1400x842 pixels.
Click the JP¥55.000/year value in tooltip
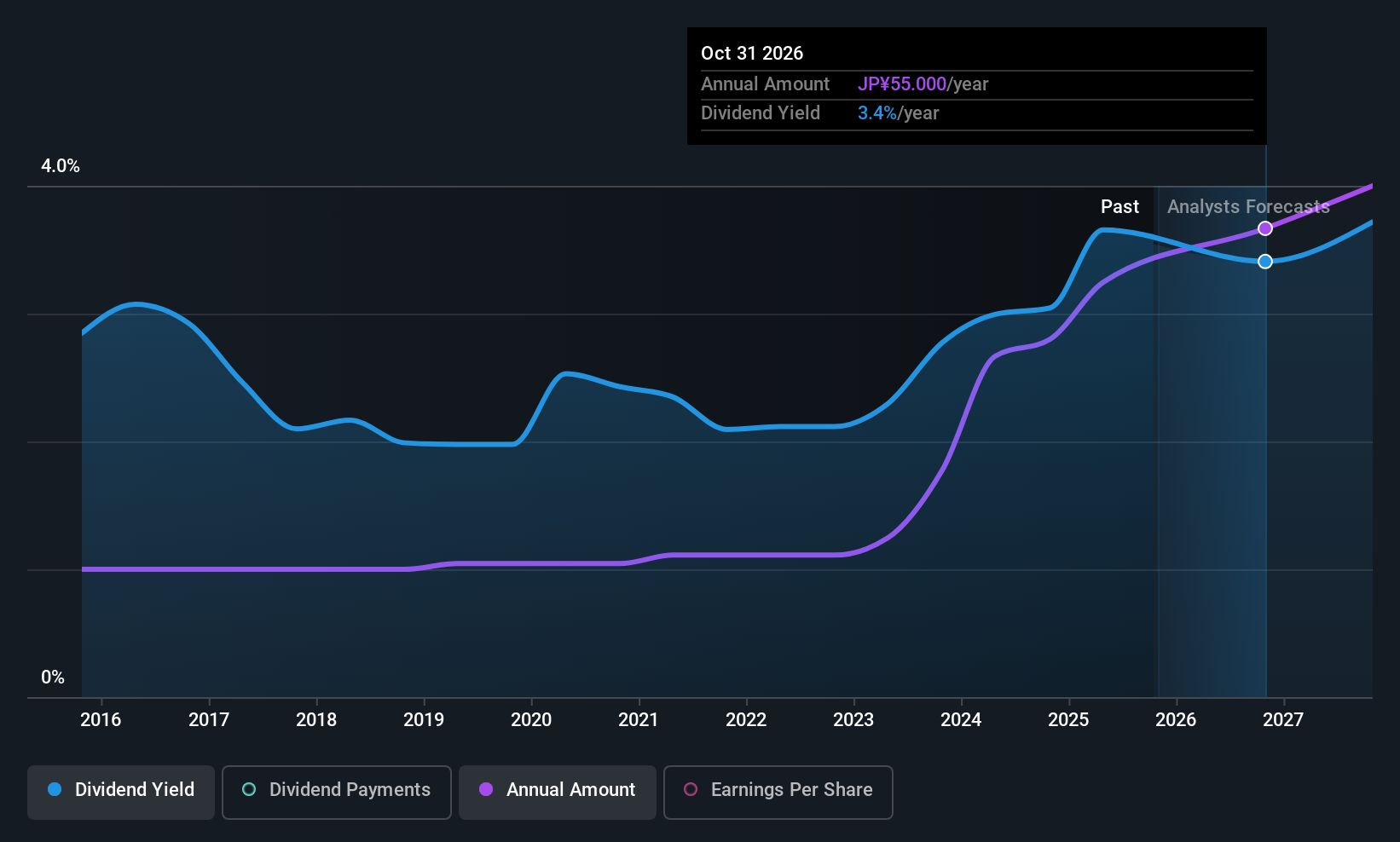click(x=923, y=84)
